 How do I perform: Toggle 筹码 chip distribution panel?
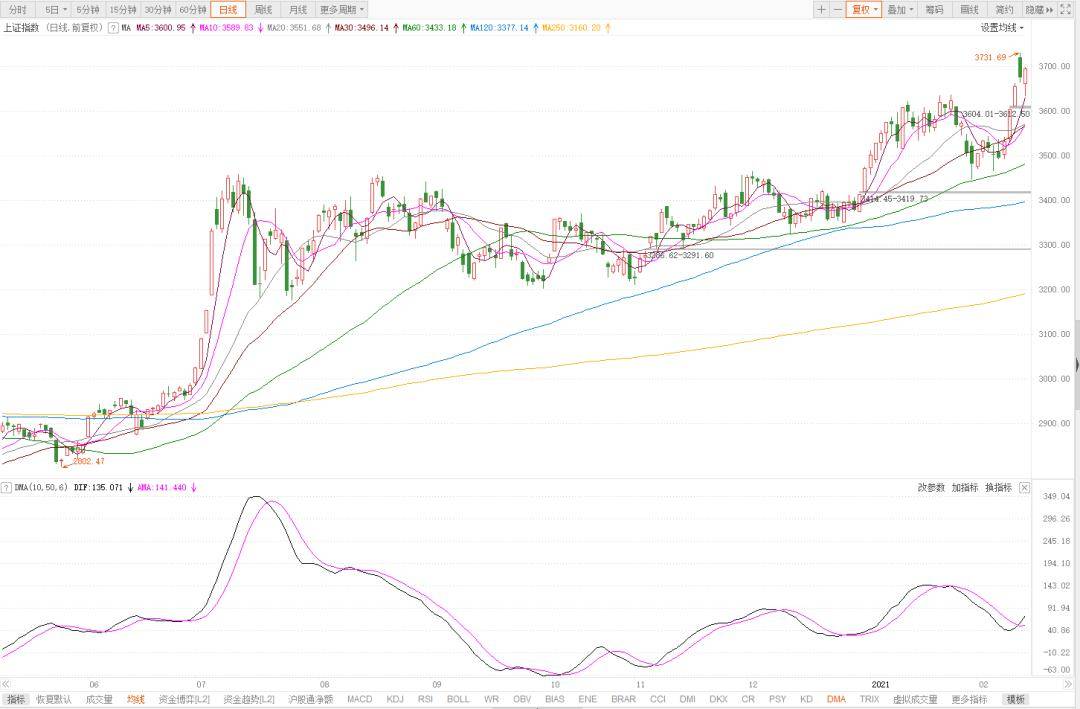click(x=934, y=10)
